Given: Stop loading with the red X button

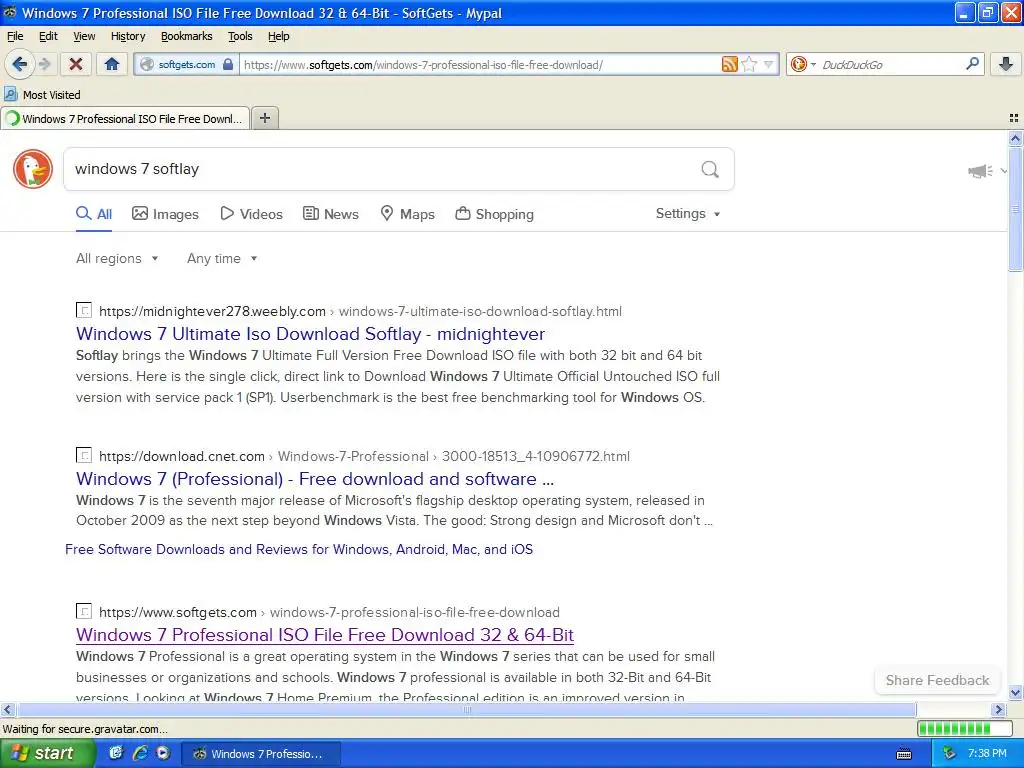Looking at the screenshot, I should tap(76, 64).
